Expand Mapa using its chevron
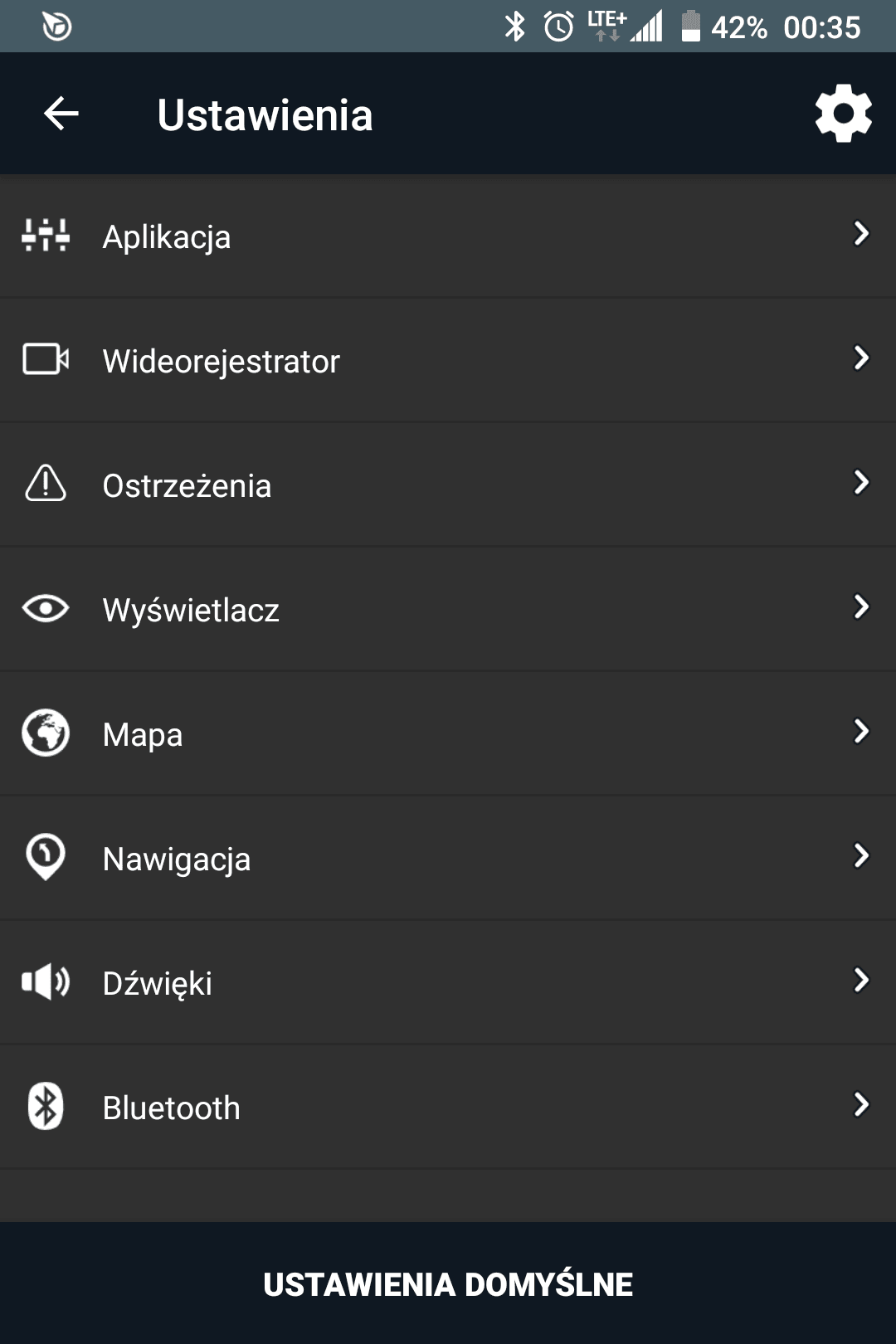Image resolution: width=896 pixels, height=1344 pixels. click(861, 732)
